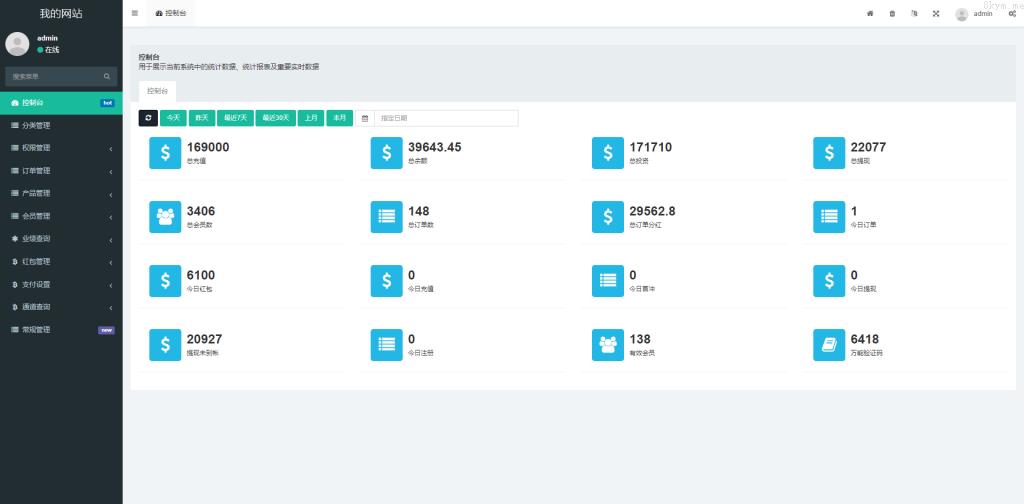This screenshot has width=1024, height=504.
Task: Click the trash icon to clear cache
Action: [x=892, y=13]
